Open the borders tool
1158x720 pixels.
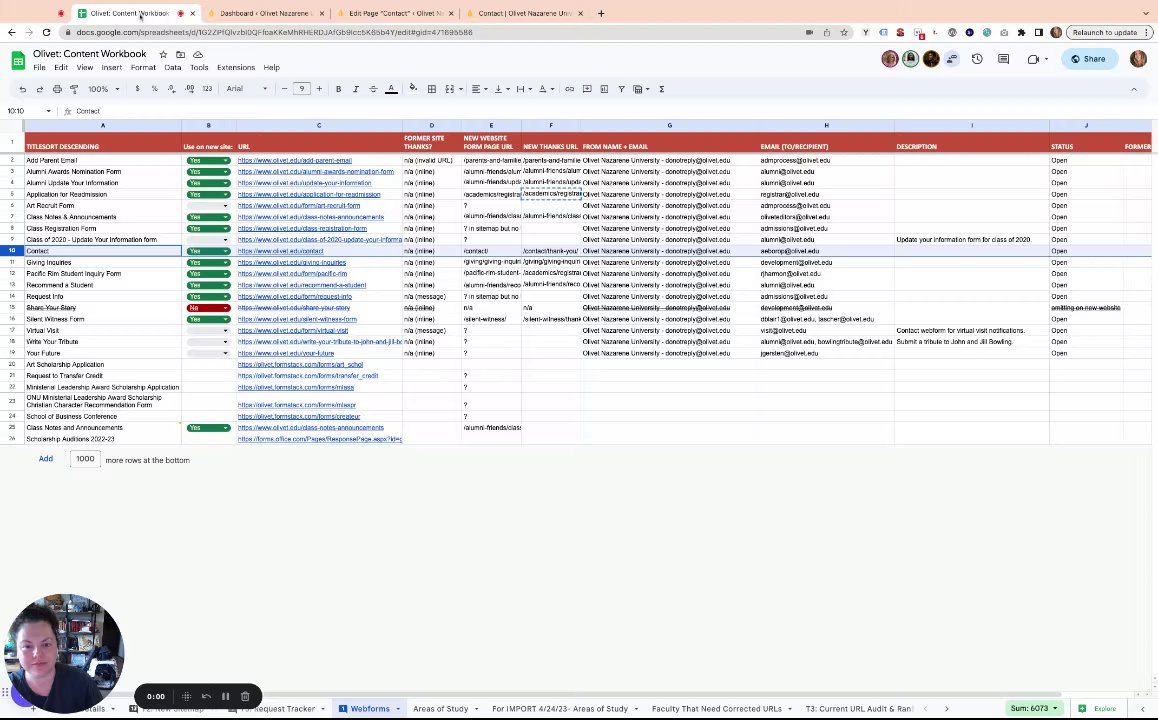[432, 89]
